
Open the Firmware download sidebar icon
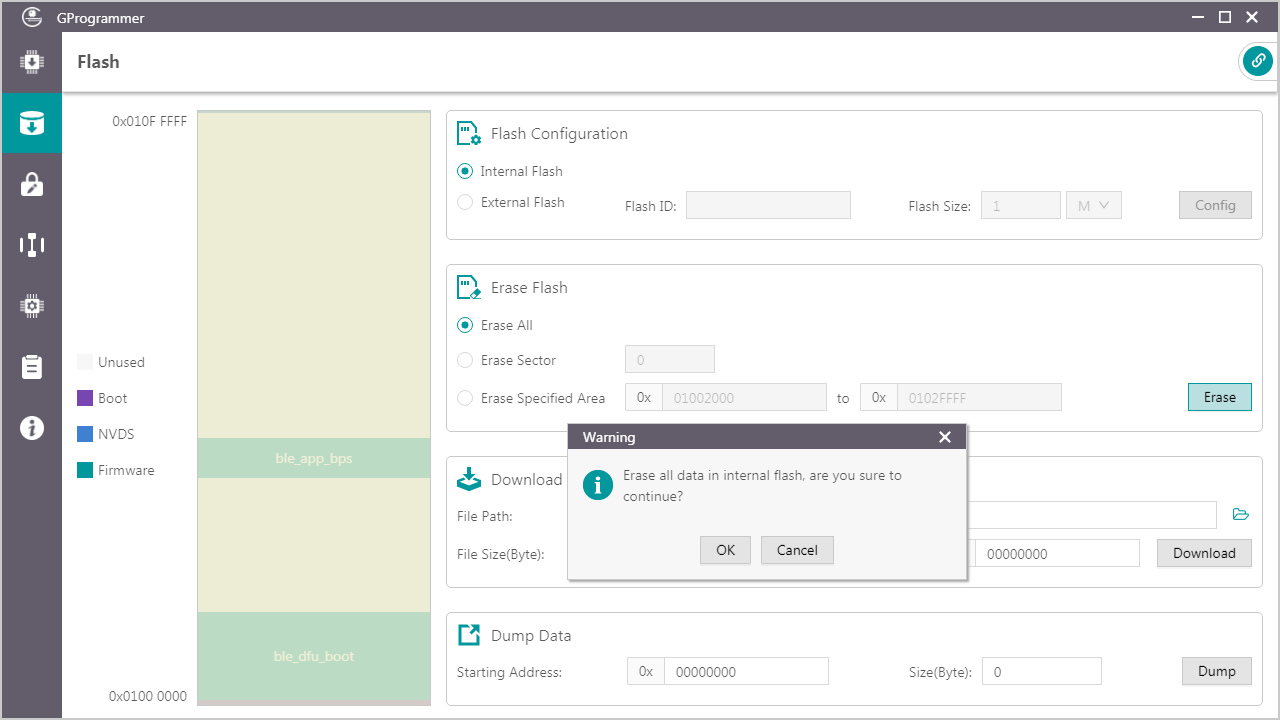pos(31,62)
